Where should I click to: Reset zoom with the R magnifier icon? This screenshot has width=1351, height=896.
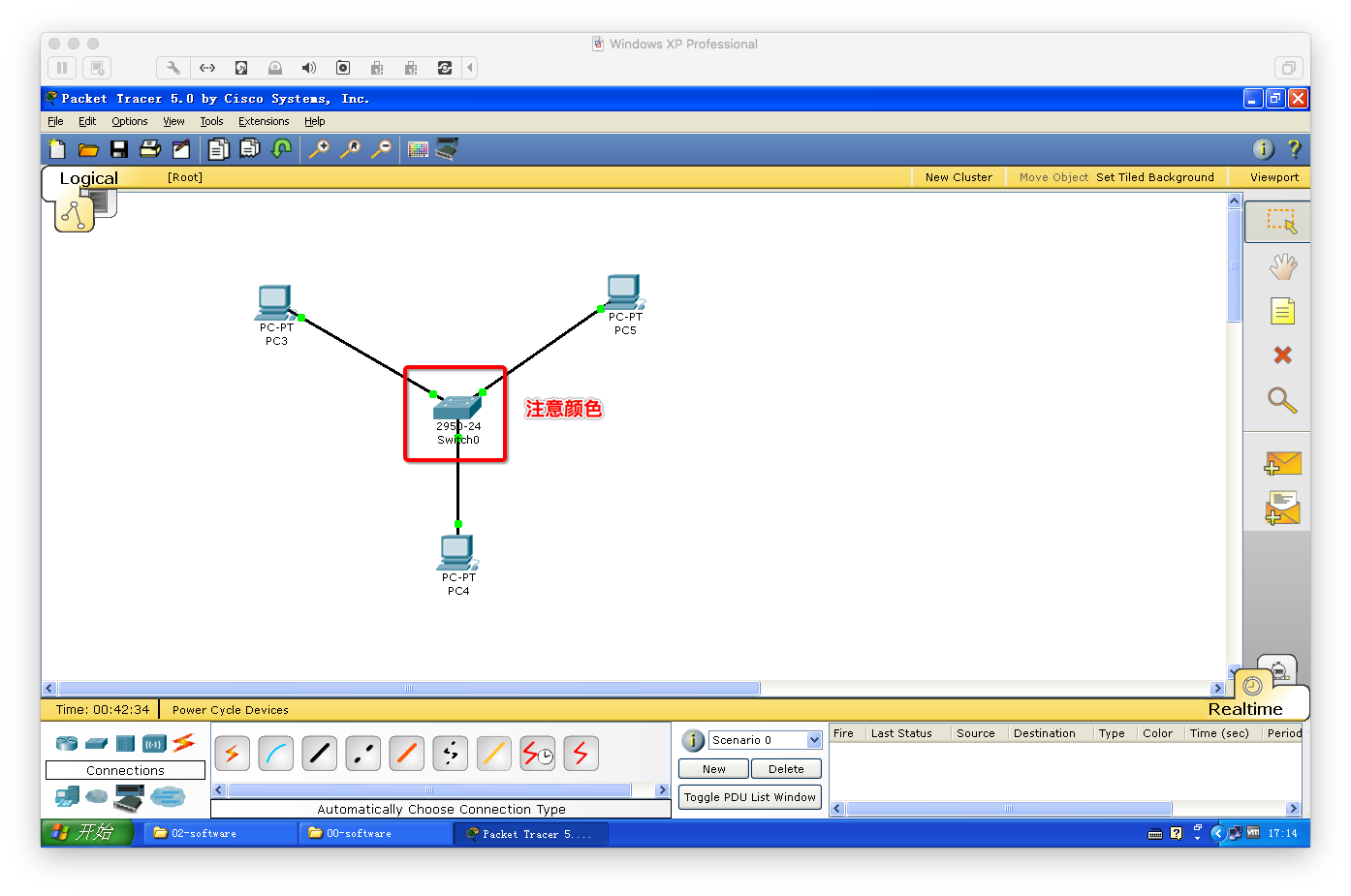[x=351, y=149]
